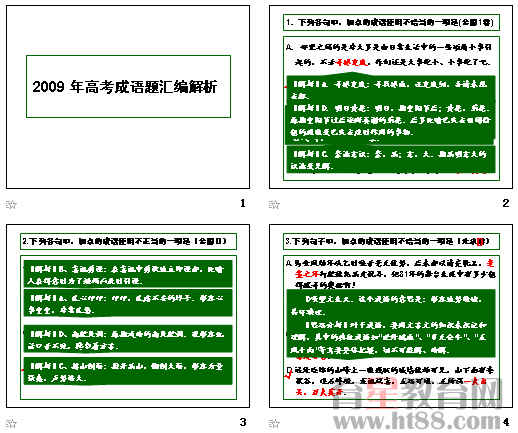Click the animation star icon under slide 1
The width and height of the screenshot is (518, 433).
11,204
